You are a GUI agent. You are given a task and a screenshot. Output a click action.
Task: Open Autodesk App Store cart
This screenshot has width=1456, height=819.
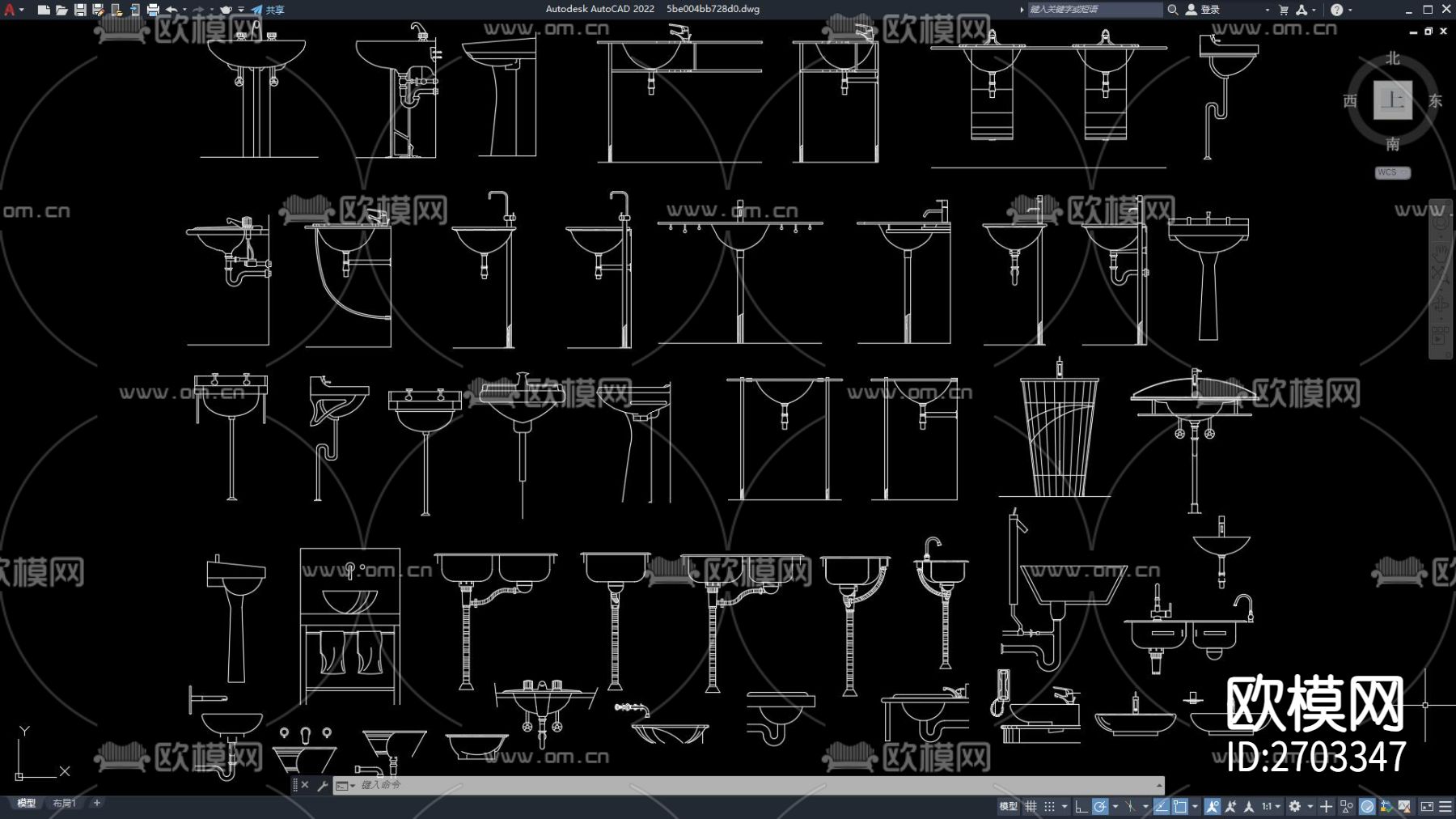tap(1284, 10)
